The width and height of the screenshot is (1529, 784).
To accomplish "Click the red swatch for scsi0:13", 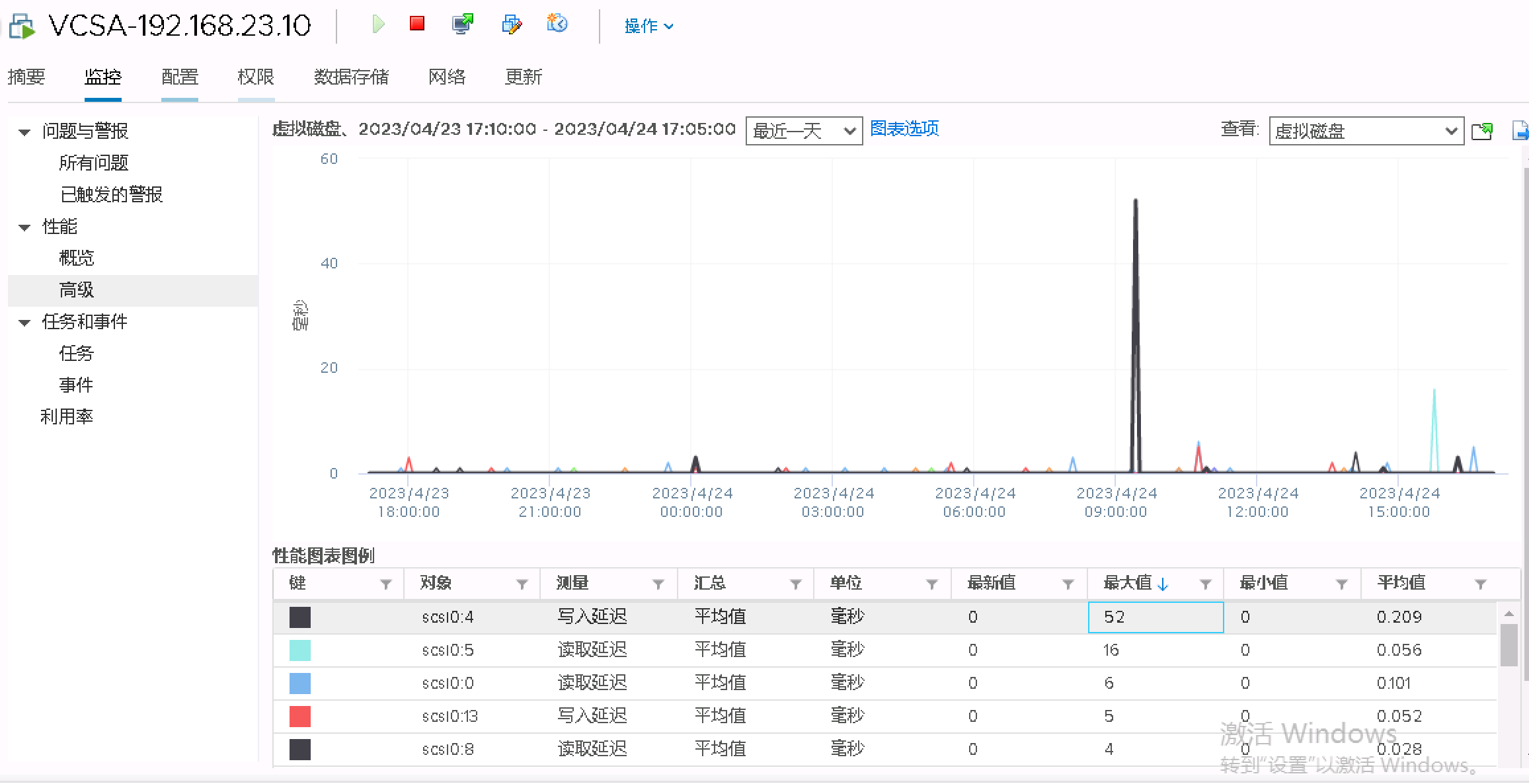I will [300, 717].
